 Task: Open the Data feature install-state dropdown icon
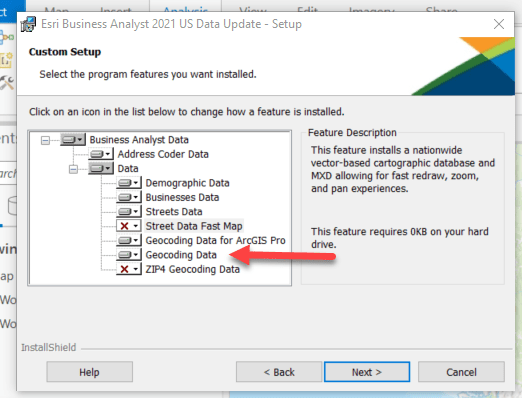point(101,168)
